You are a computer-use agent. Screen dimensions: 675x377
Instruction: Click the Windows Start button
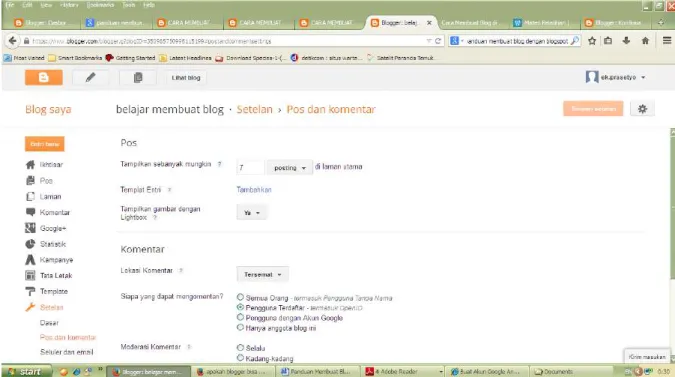(27, 371)
